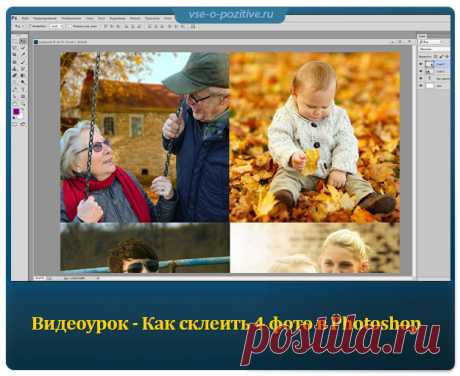Select the white thumbnail of the bottom layer
This screenshot has height=376, width=460.
430,86
